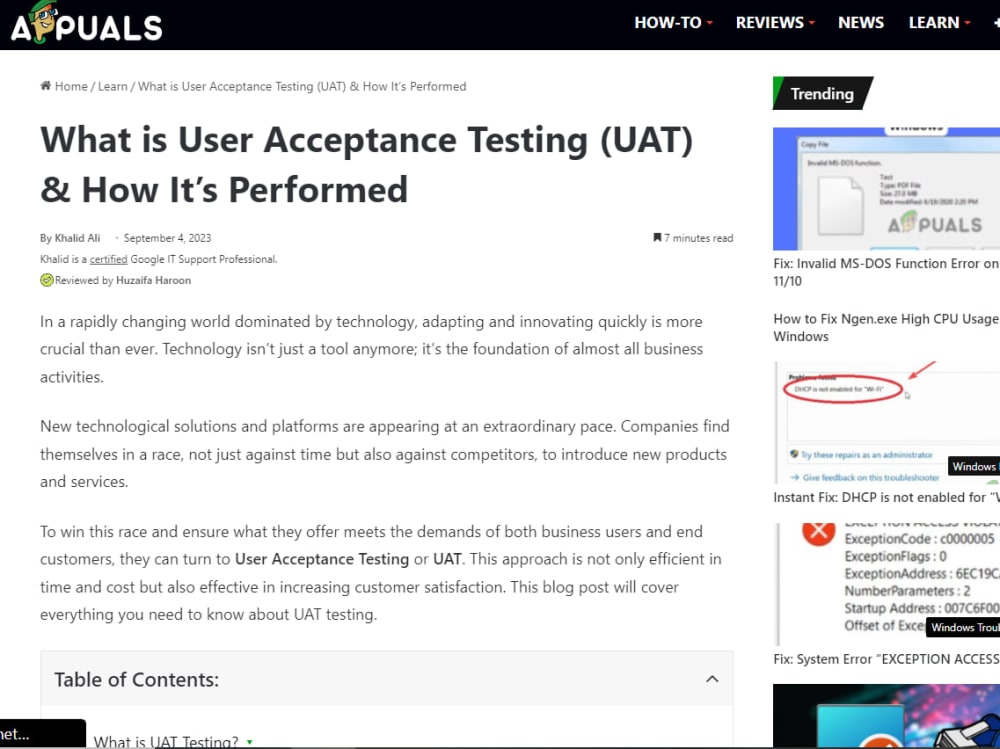Click the Windows tag on DHCP thumbnail

tap(974, 466)
